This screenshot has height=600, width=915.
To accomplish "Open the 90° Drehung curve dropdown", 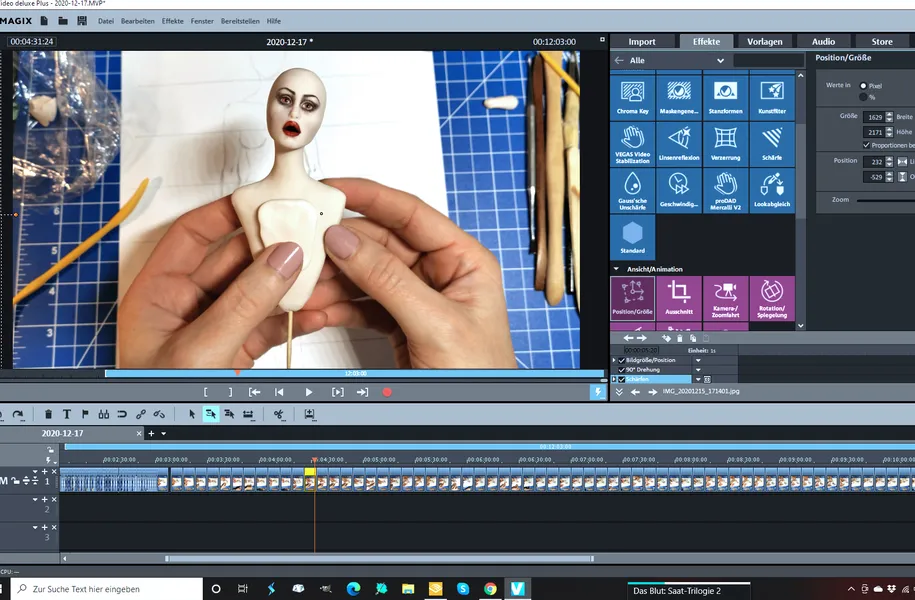I will tap(697, 369).
